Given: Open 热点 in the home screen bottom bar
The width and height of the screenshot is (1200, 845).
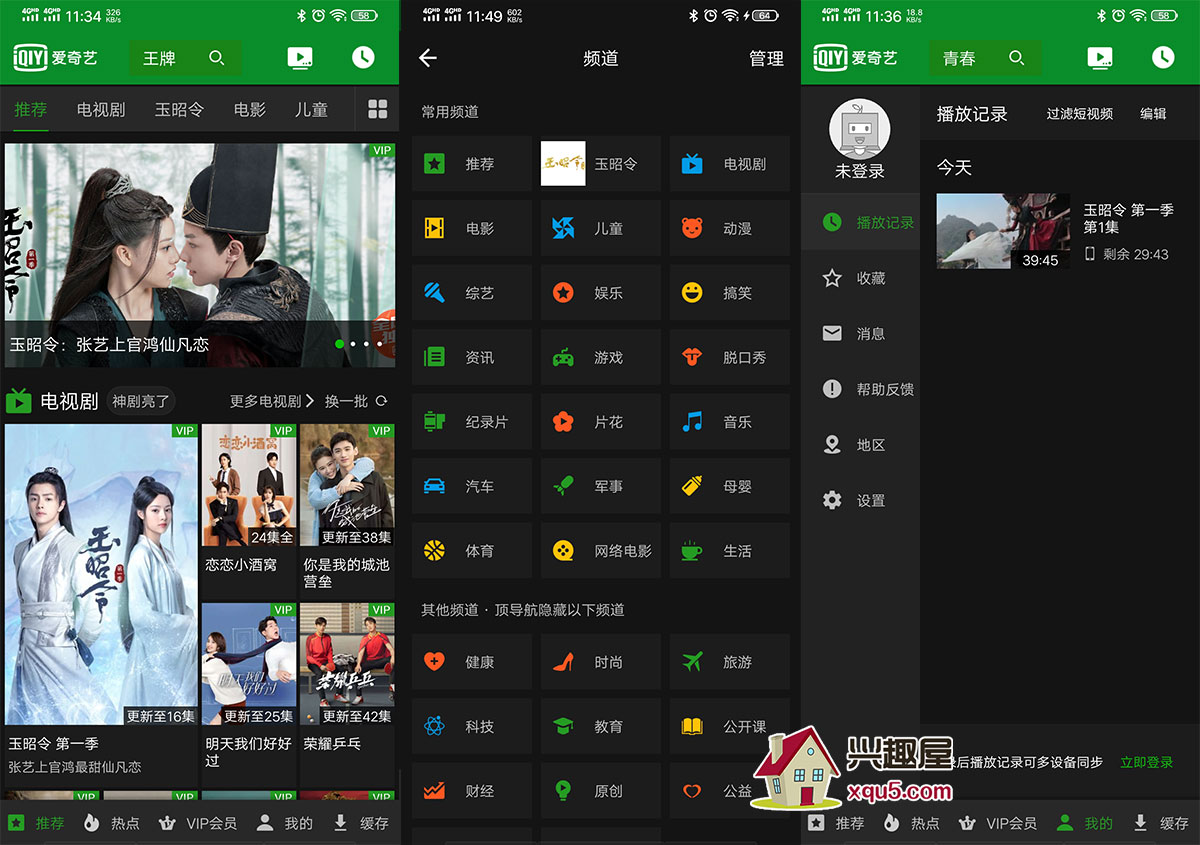Looking at the screenshot, I should pyautogui.click(x=112, y=823).
